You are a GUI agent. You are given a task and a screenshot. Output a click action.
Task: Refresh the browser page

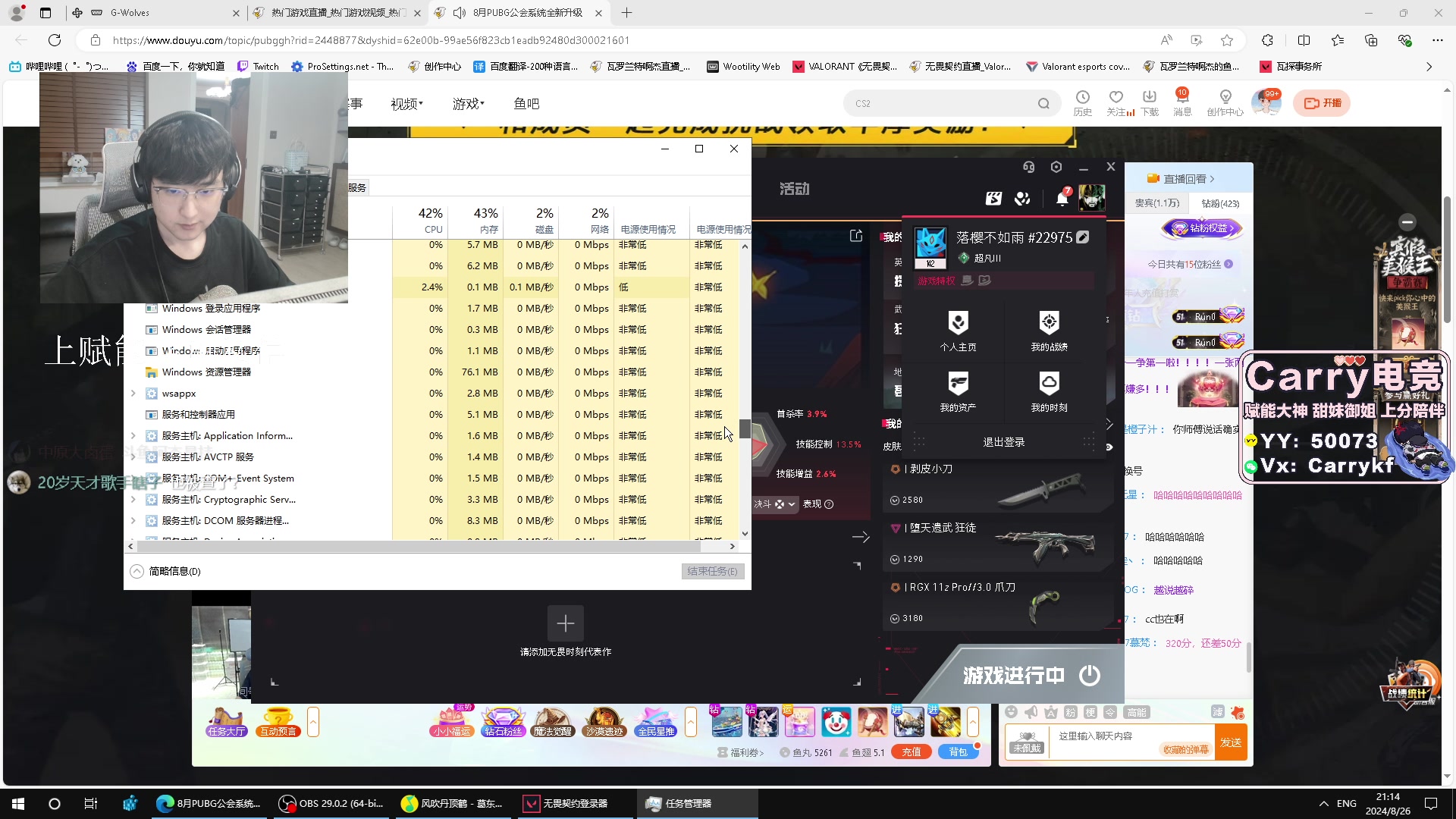tap(55, 40)
